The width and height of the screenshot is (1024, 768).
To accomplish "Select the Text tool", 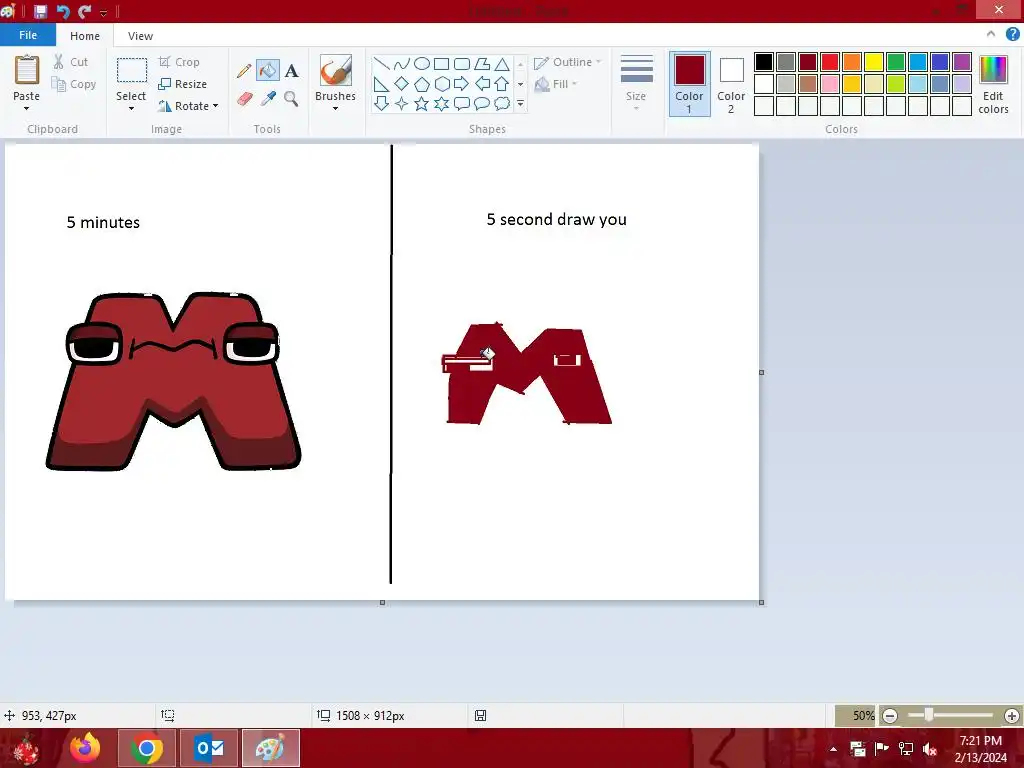I will coord(291,71).
